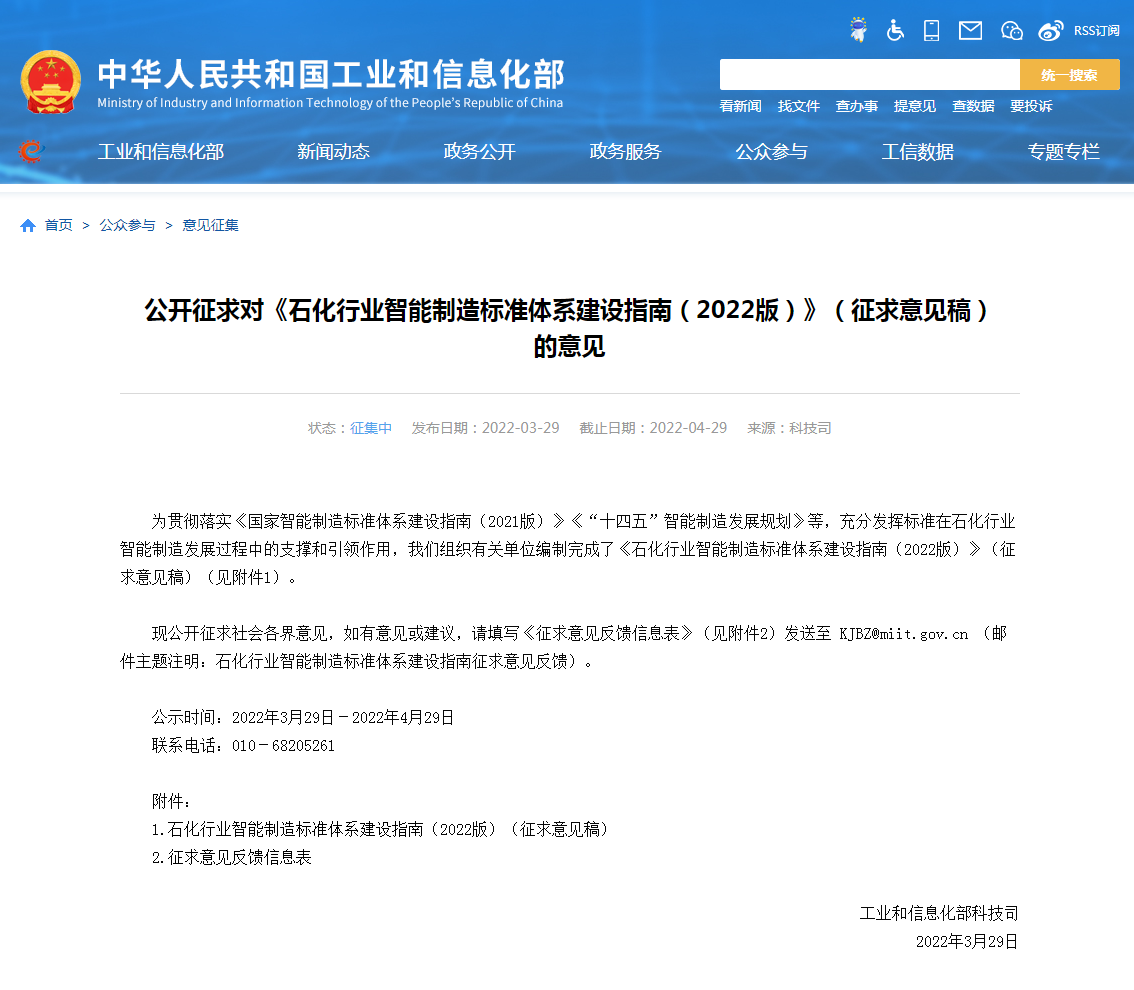1134x990 pixels.
Task: Open the 政务公开 menu
Action: [x=479, y=151]
